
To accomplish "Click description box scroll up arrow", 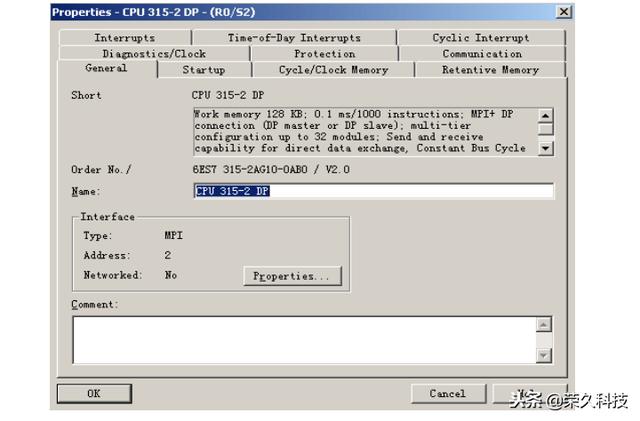I will tap(546, 116).
